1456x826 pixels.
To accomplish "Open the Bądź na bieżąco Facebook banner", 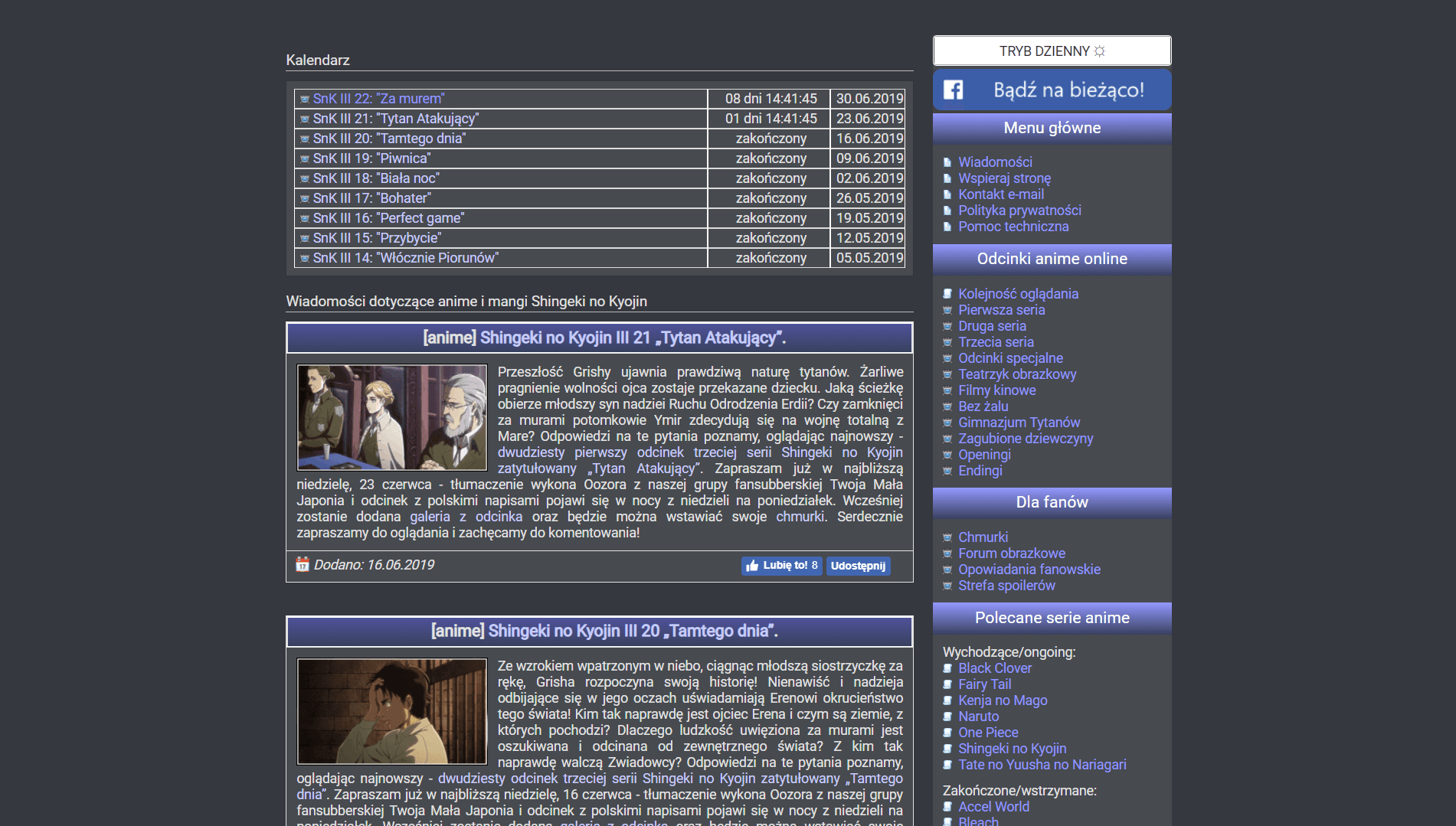I will click(1052, 90).
